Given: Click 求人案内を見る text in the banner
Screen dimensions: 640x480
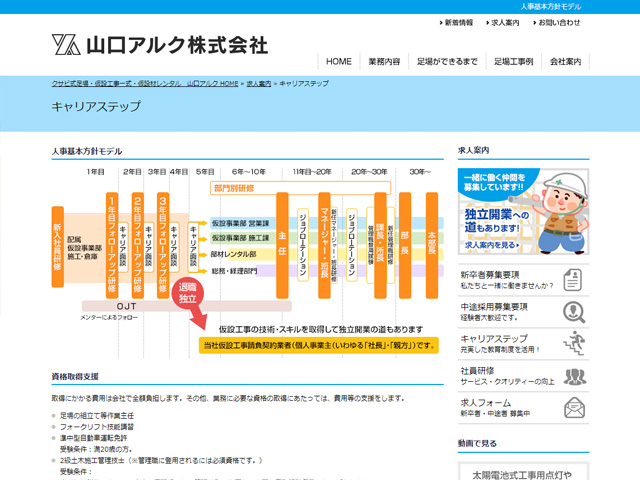Looking at the screenshot, I should pos(492,245).
